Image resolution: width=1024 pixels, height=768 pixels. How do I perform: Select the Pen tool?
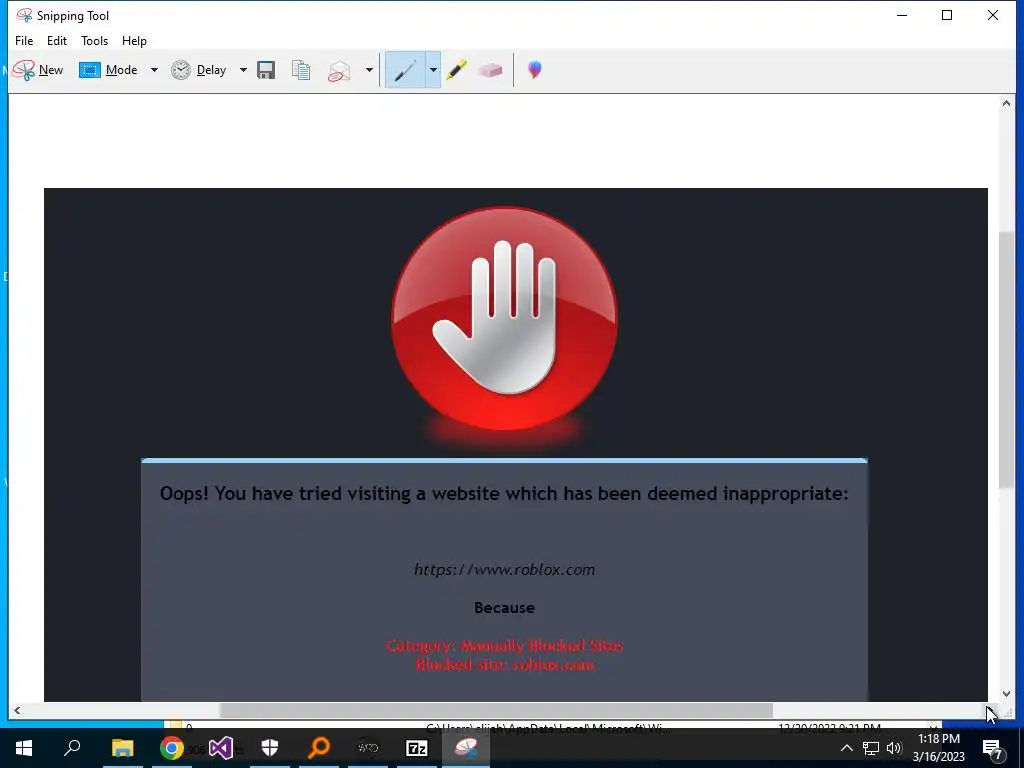(x=406, y=70)
